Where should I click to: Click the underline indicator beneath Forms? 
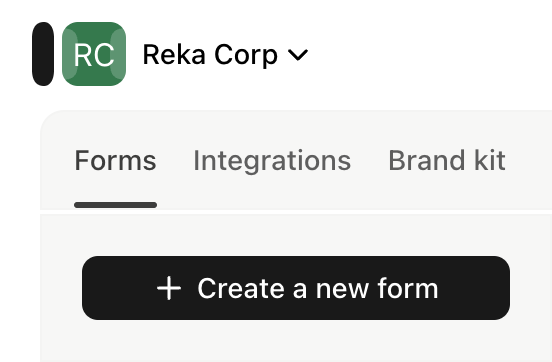[x=115, y=205]
